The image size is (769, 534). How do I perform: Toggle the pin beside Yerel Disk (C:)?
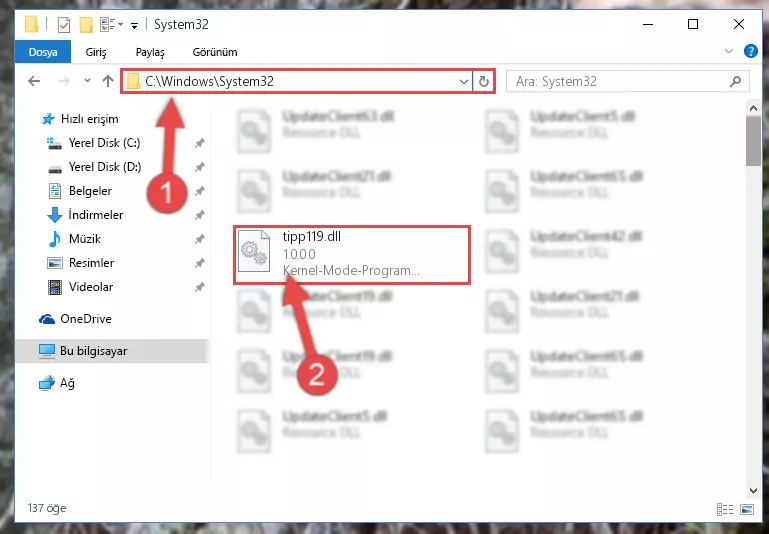[x=199, y=143]
